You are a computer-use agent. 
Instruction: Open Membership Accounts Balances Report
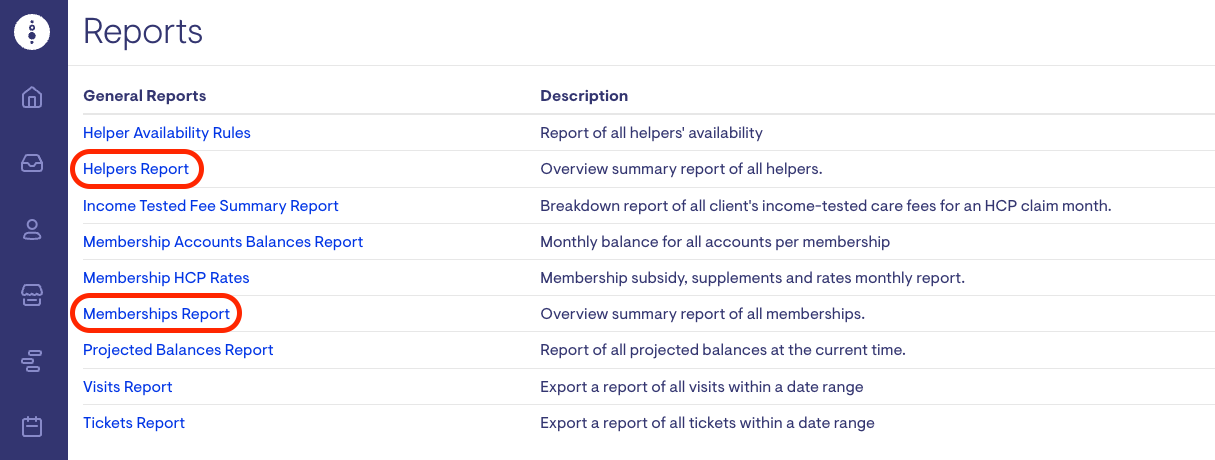pyautogui.click(x=223, y=242)
